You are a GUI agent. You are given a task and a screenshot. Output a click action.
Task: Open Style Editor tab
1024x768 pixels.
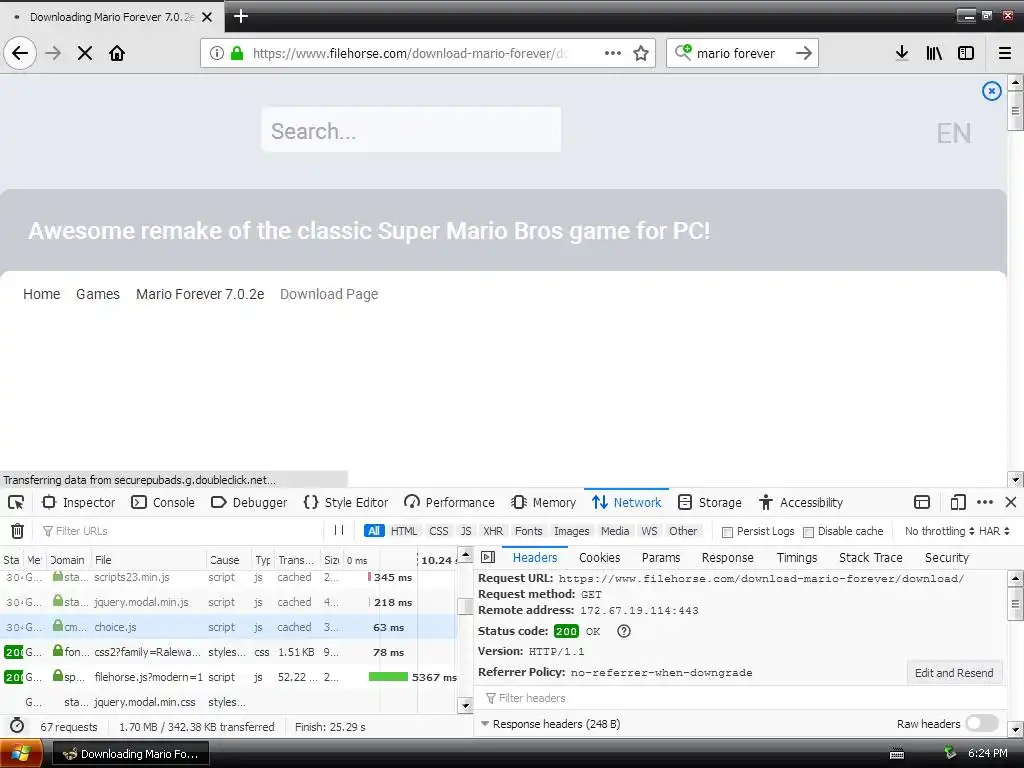click(x=345, y=502)
